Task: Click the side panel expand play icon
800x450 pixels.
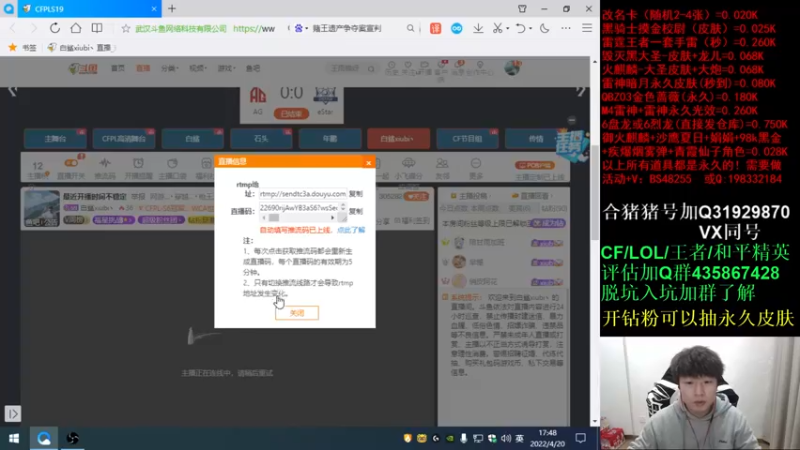Action: tap(13, 413)
